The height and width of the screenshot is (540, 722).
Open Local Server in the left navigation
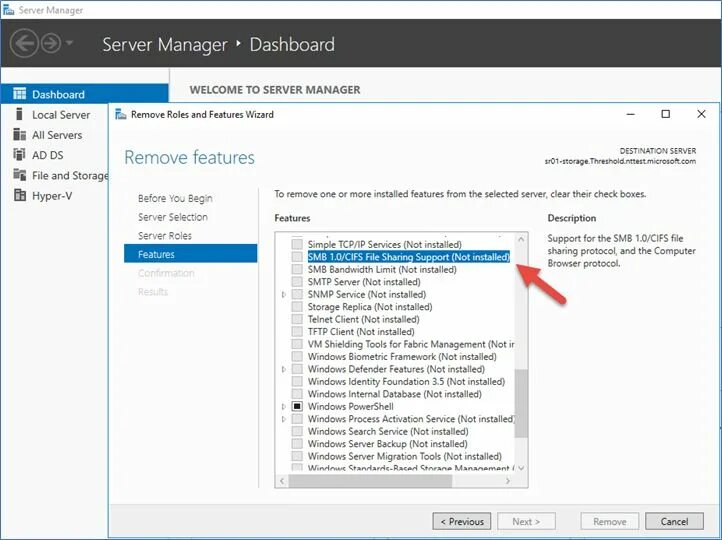61,115
